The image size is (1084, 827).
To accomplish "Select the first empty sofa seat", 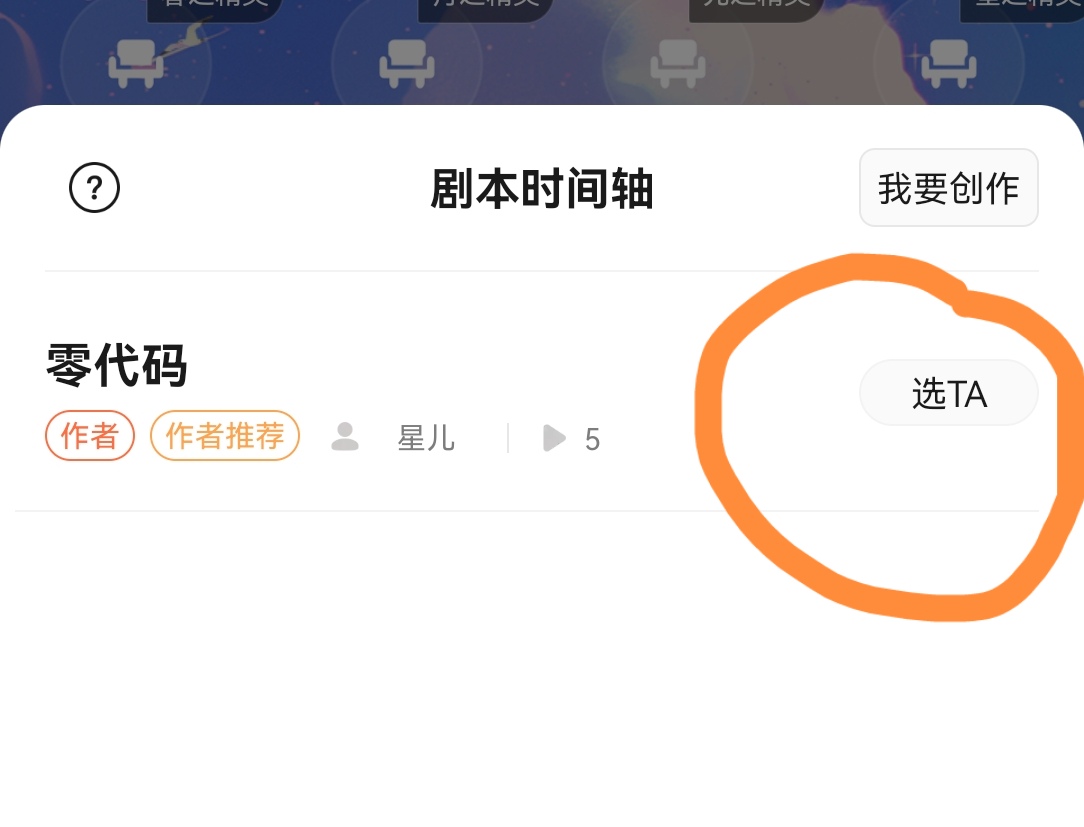I will 136,64.
